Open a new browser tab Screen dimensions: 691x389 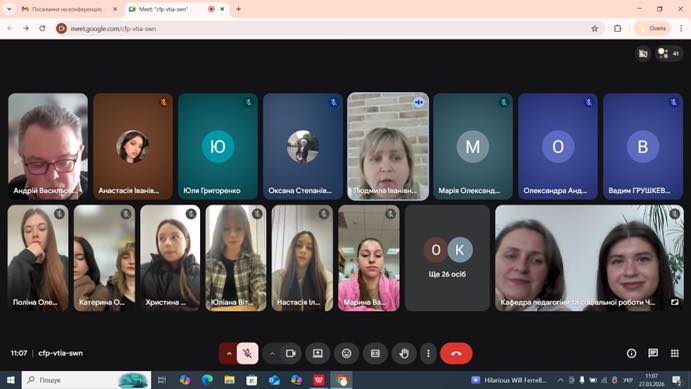click(x=238, y=9)
